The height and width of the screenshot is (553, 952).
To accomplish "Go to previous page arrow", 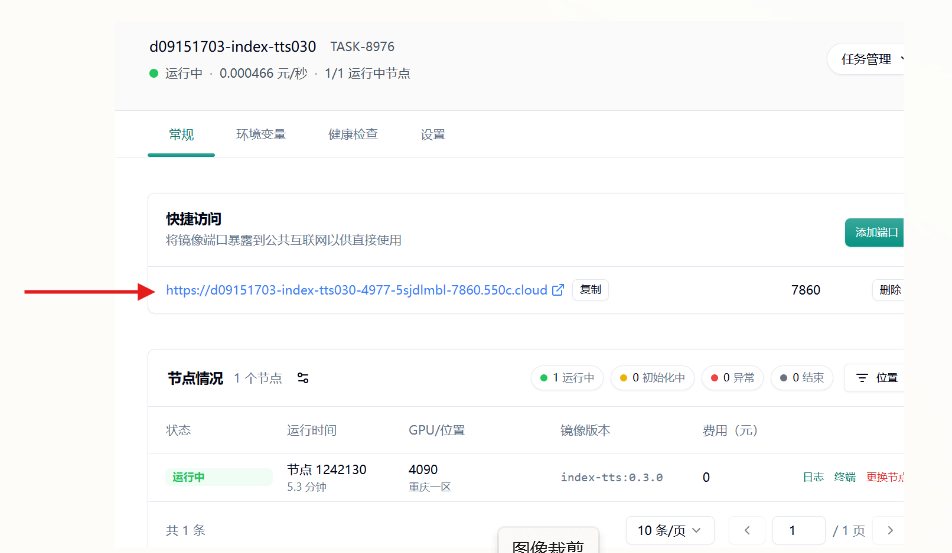I will coord(747,530).
